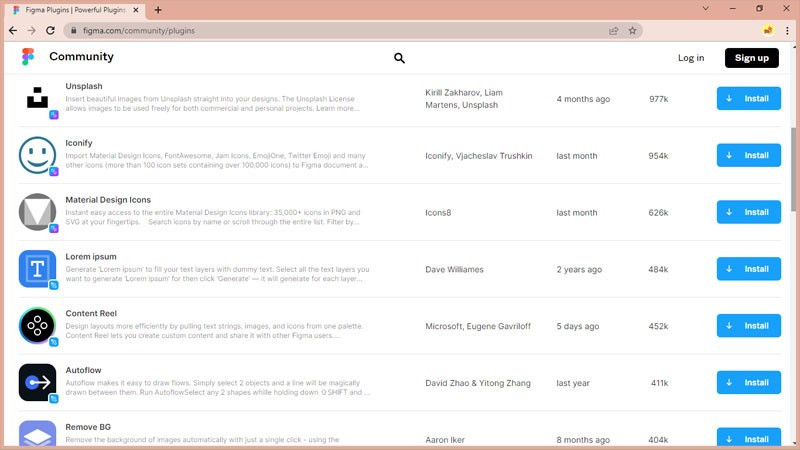Click the 404k install count
The height and width of the screenshot is (450, 800).
[658, 440]
